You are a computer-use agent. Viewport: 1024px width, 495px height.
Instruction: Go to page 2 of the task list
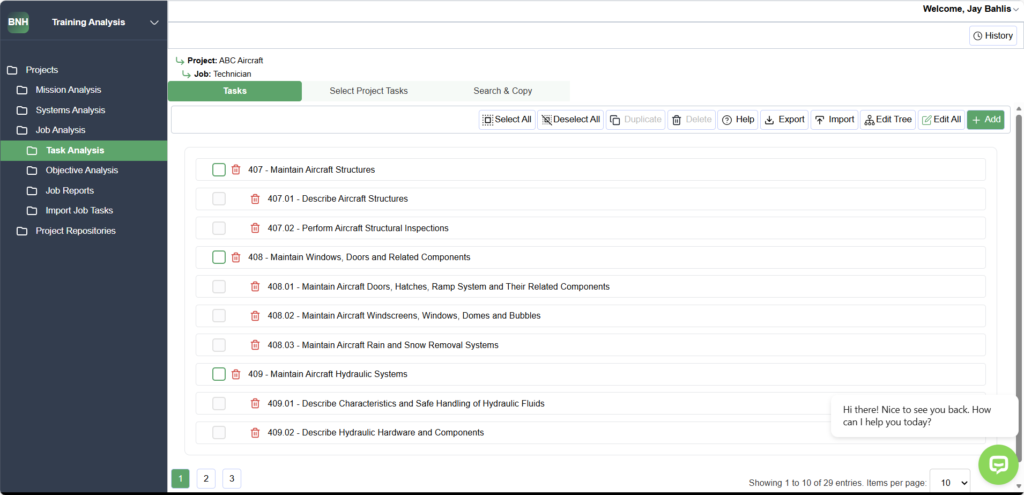coord(205,479)
